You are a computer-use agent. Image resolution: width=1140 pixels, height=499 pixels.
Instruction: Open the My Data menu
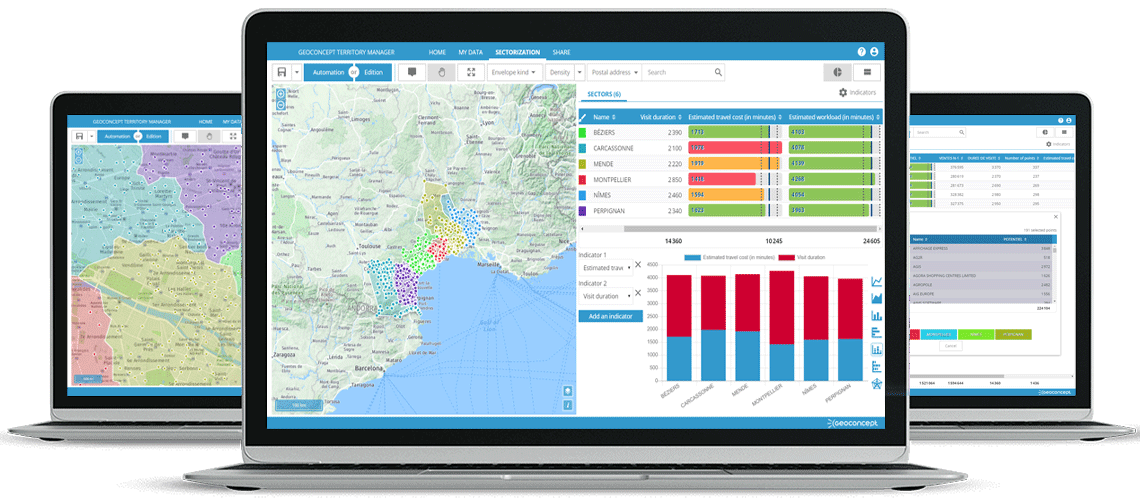470,52
